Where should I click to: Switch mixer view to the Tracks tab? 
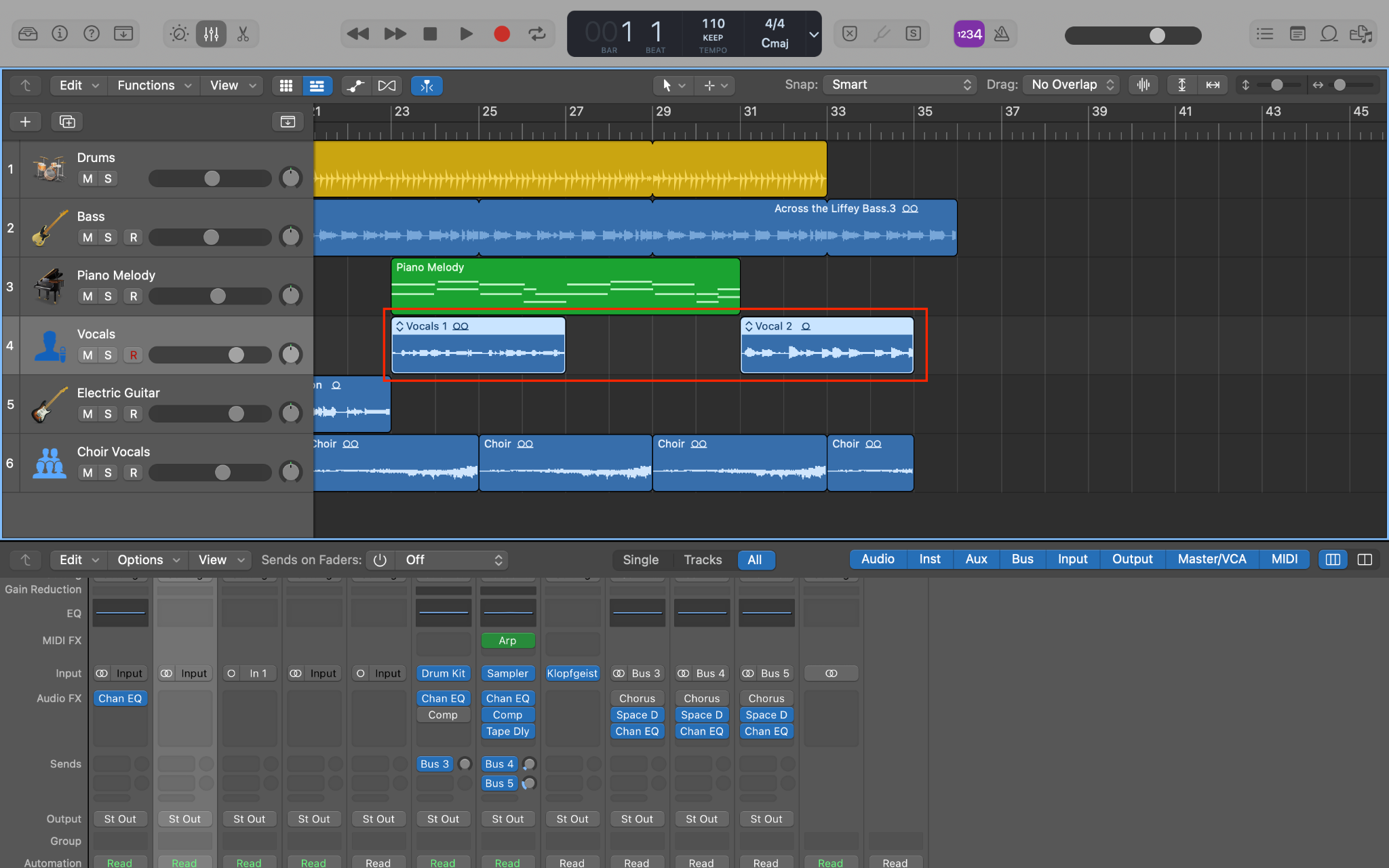703,559
